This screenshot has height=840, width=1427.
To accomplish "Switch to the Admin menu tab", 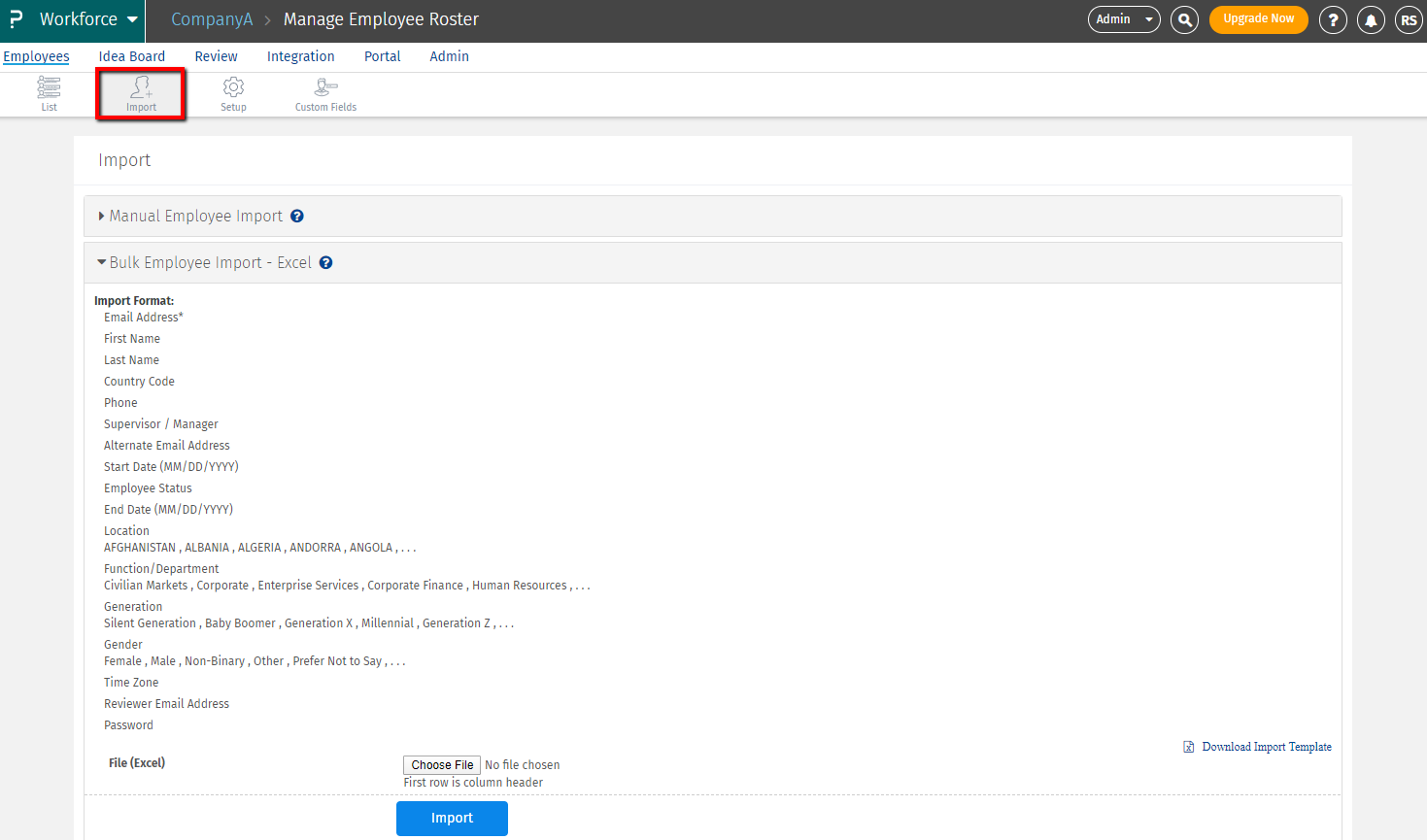I will 449,56.
